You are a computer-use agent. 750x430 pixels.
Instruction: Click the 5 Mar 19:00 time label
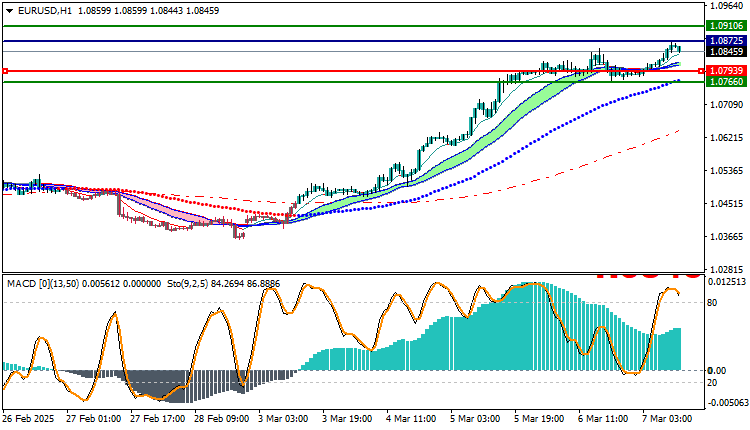tap(540, 419)
